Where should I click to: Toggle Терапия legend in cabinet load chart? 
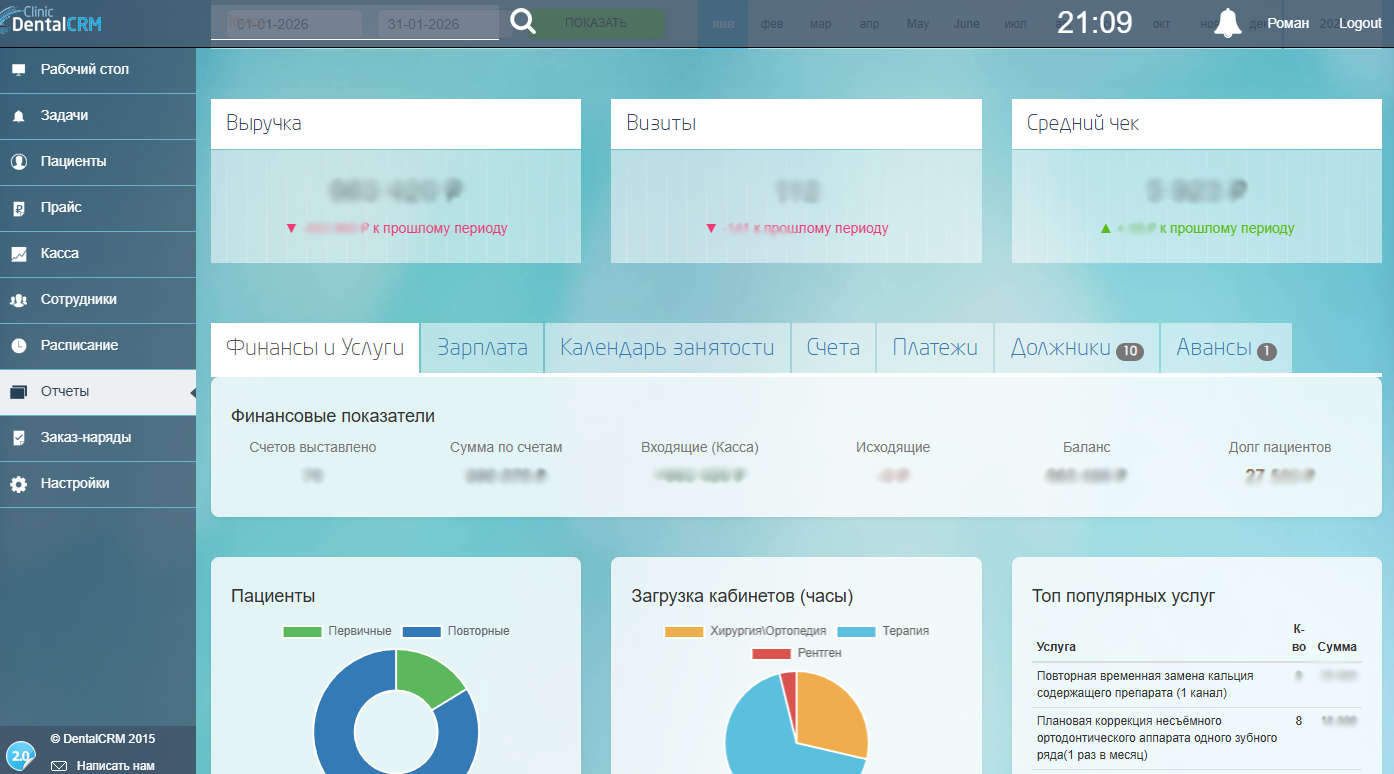tap(856, 631)
